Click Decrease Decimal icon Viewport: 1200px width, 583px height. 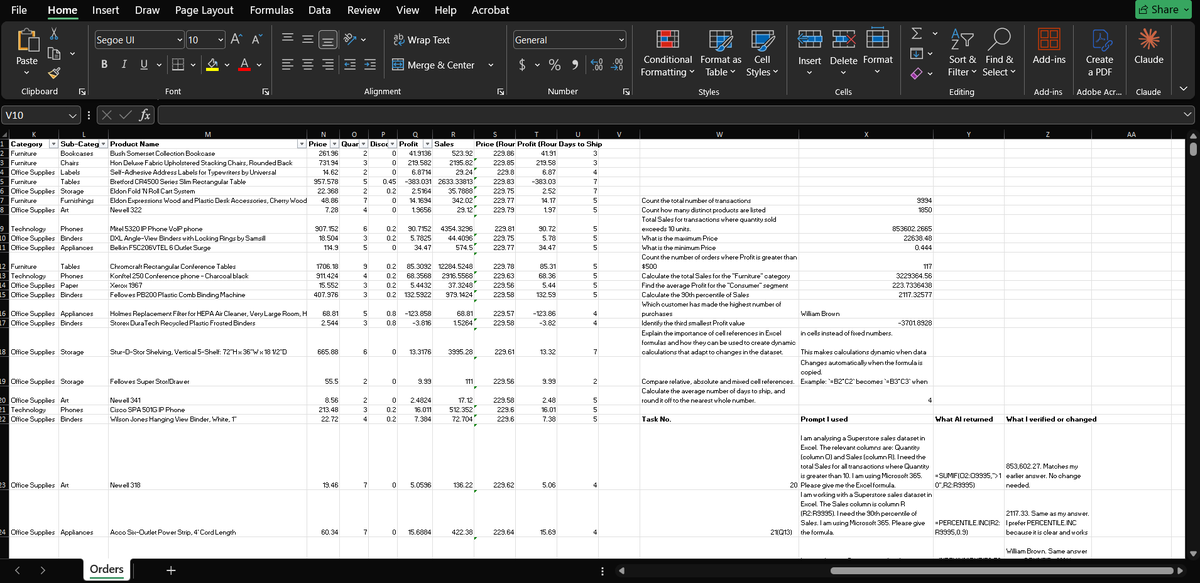click(x=619, y=65)
